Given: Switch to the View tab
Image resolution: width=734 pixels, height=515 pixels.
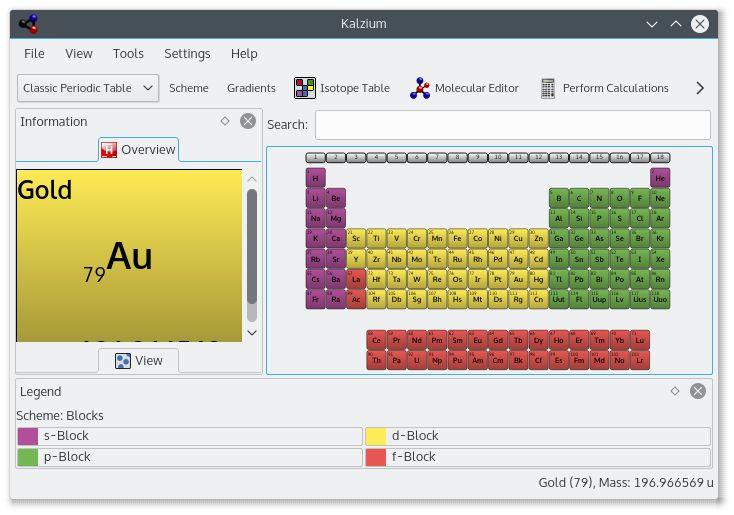Looking at the screenshot, I should click(139, 360).
